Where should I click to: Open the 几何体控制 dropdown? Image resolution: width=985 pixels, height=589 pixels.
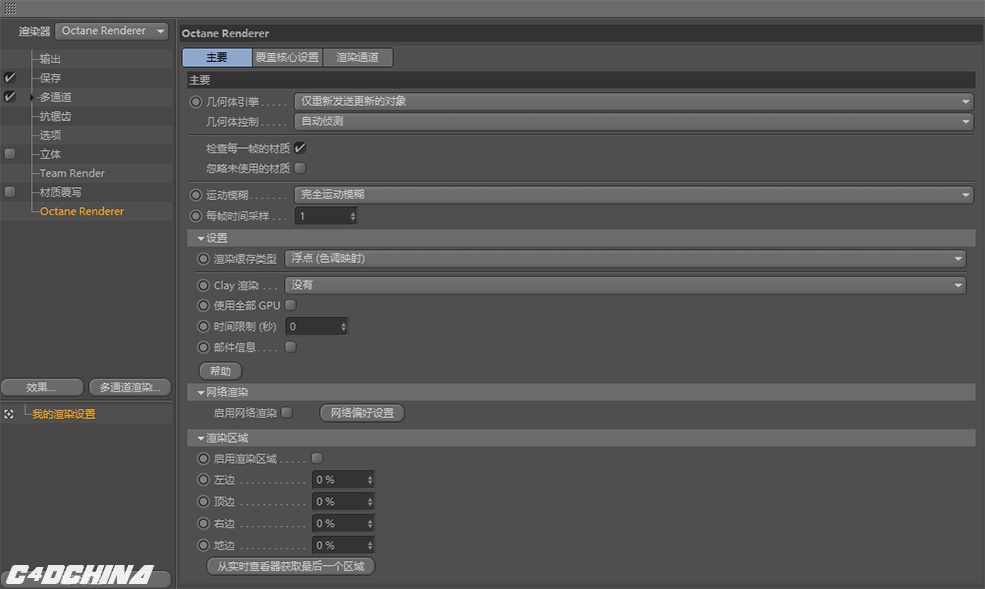point(634,121)
